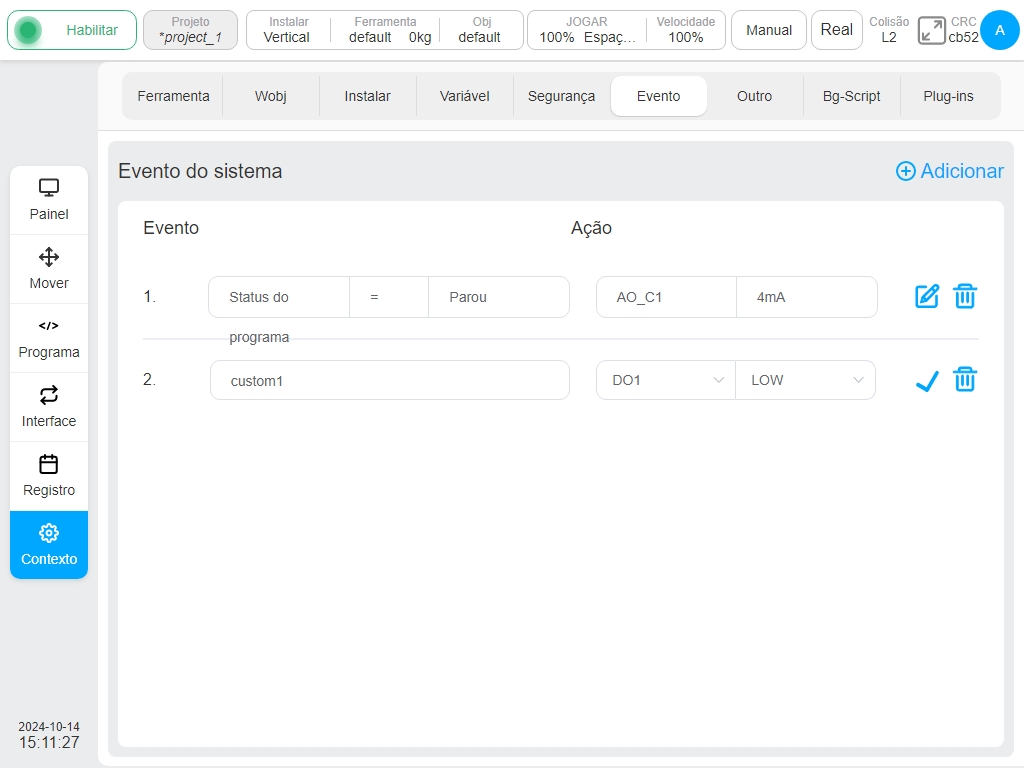The width and height of the screenshot is (1024, 768).
Task: Select the Evento tab
Action: (658, 96)
